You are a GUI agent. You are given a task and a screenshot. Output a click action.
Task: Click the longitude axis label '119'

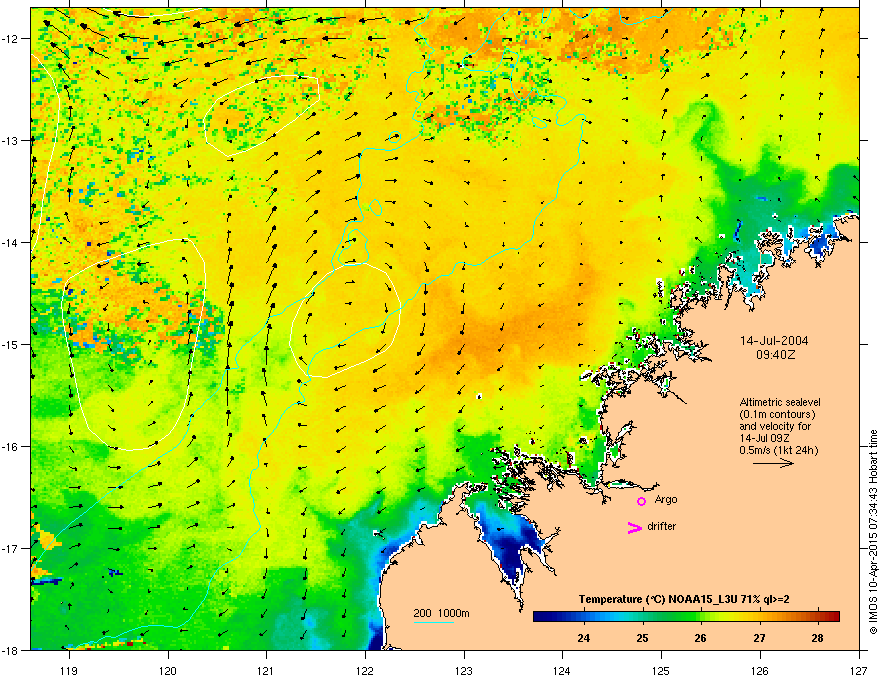click(69, 670)
